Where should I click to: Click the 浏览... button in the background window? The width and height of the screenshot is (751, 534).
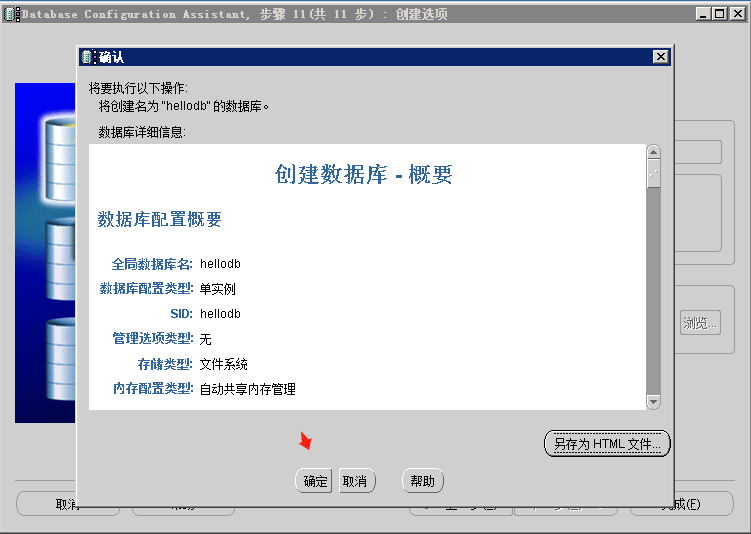(700, 323)
